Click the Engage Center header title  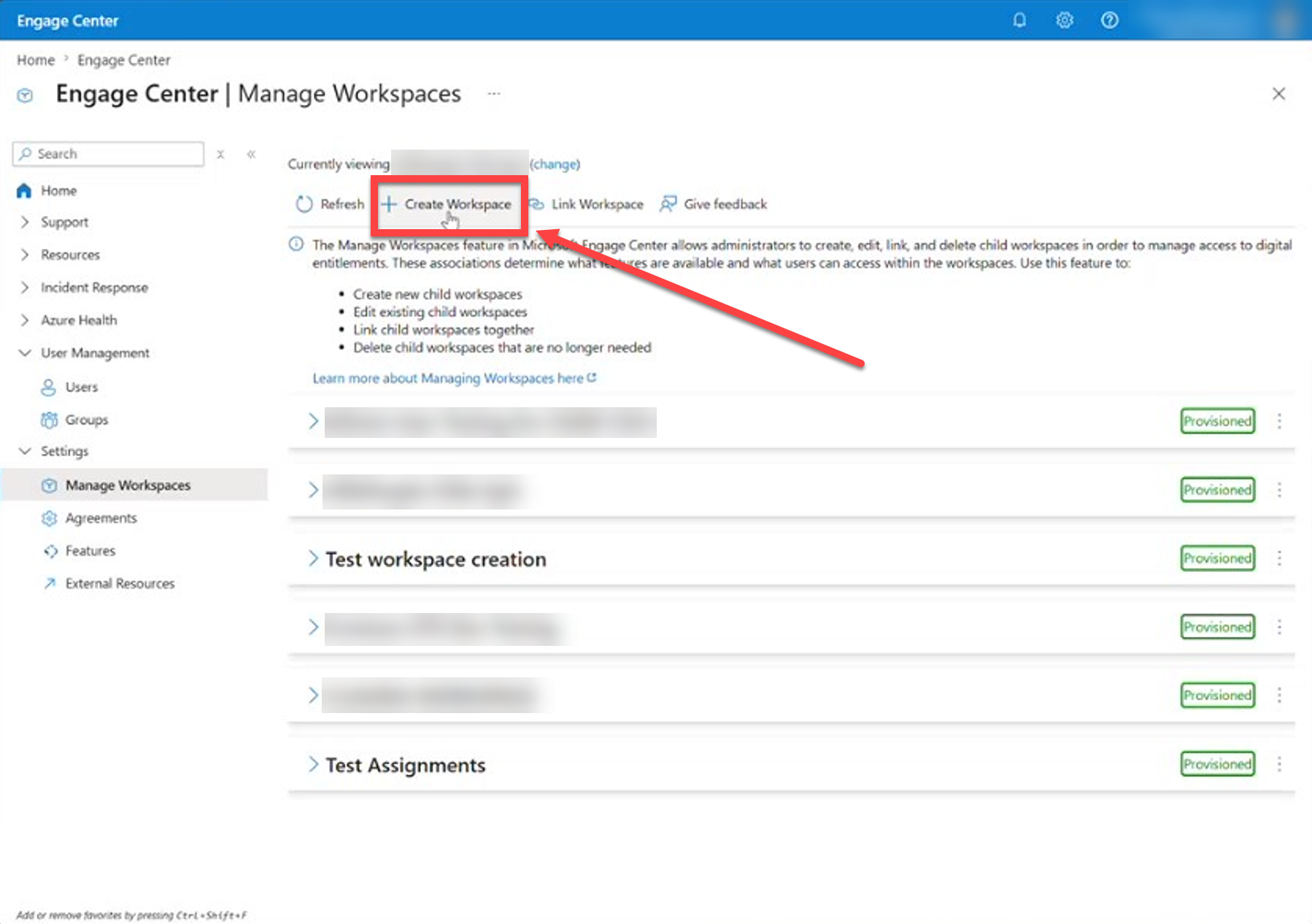coord(68,20)
